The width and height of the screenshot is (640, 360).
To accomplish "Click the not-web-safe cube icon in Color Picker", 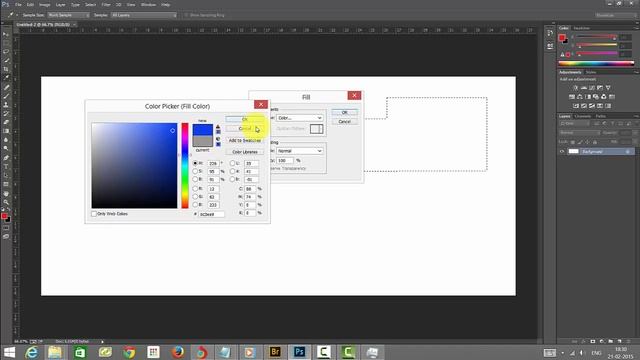I will (218, 139).
